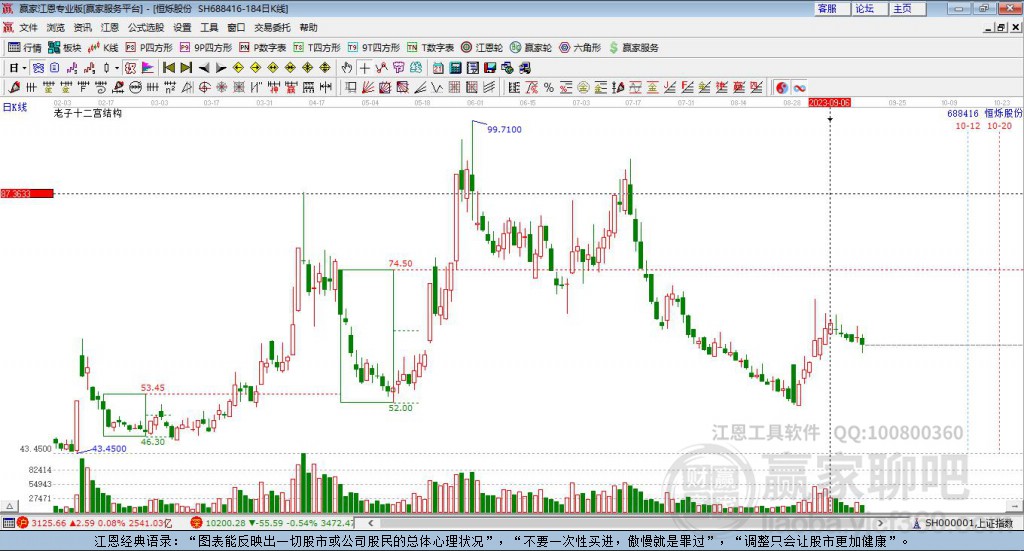Jump to first bar with skip-left icon
The image size is (1024, 551).
tap(169, 68)
